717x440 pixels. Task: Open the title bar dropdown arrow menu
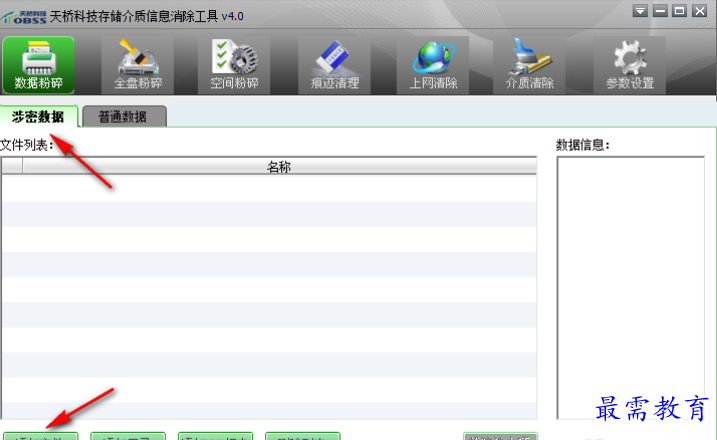[640, 11]
